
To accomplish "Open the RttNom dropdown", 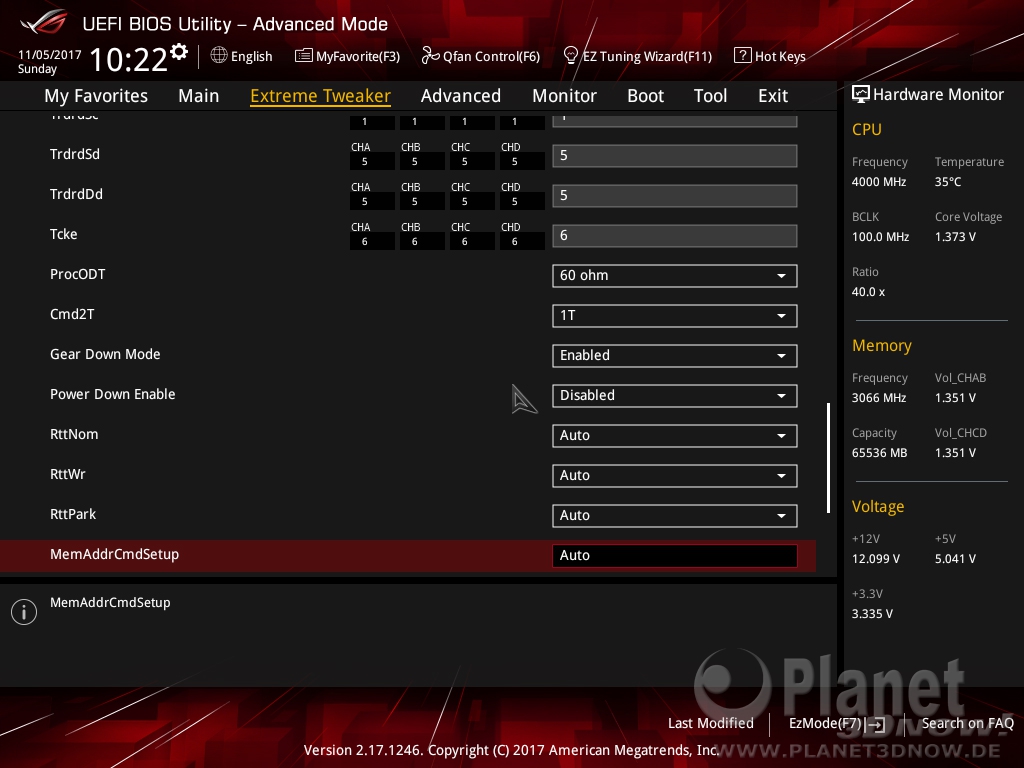I will coord(675,436).
